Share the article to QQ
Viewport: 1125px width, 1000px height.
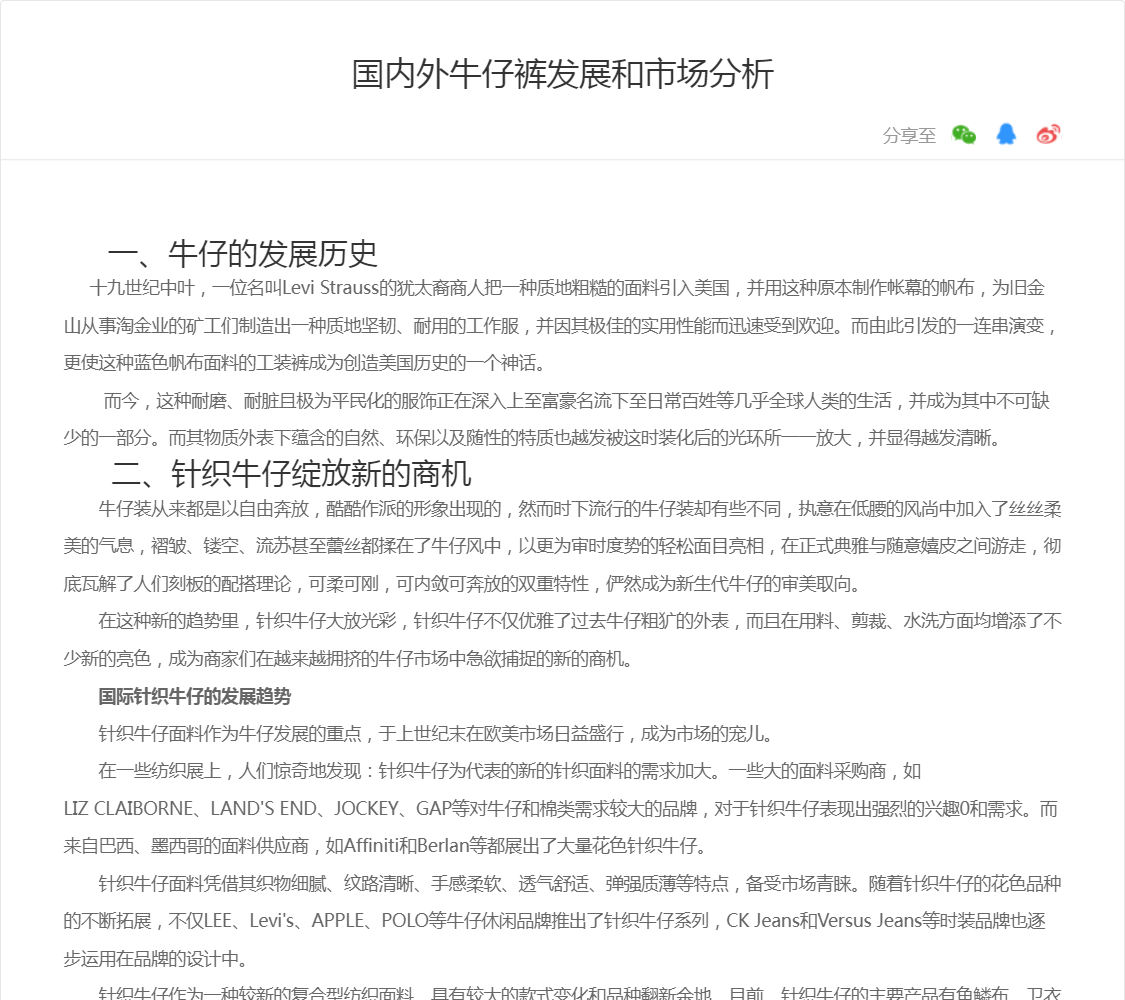coord(1006,134)
